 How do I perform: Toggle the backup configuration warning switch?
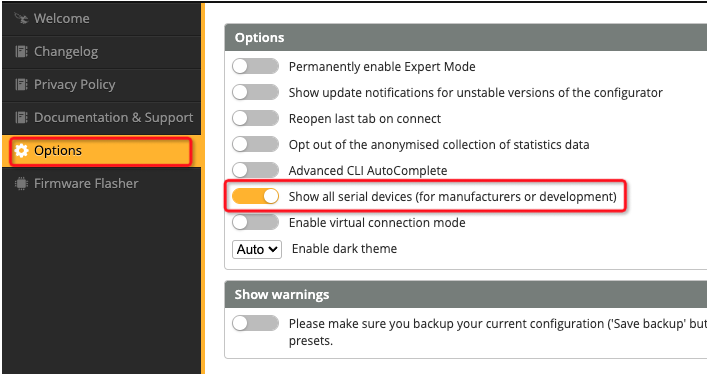tap(255, 323)
